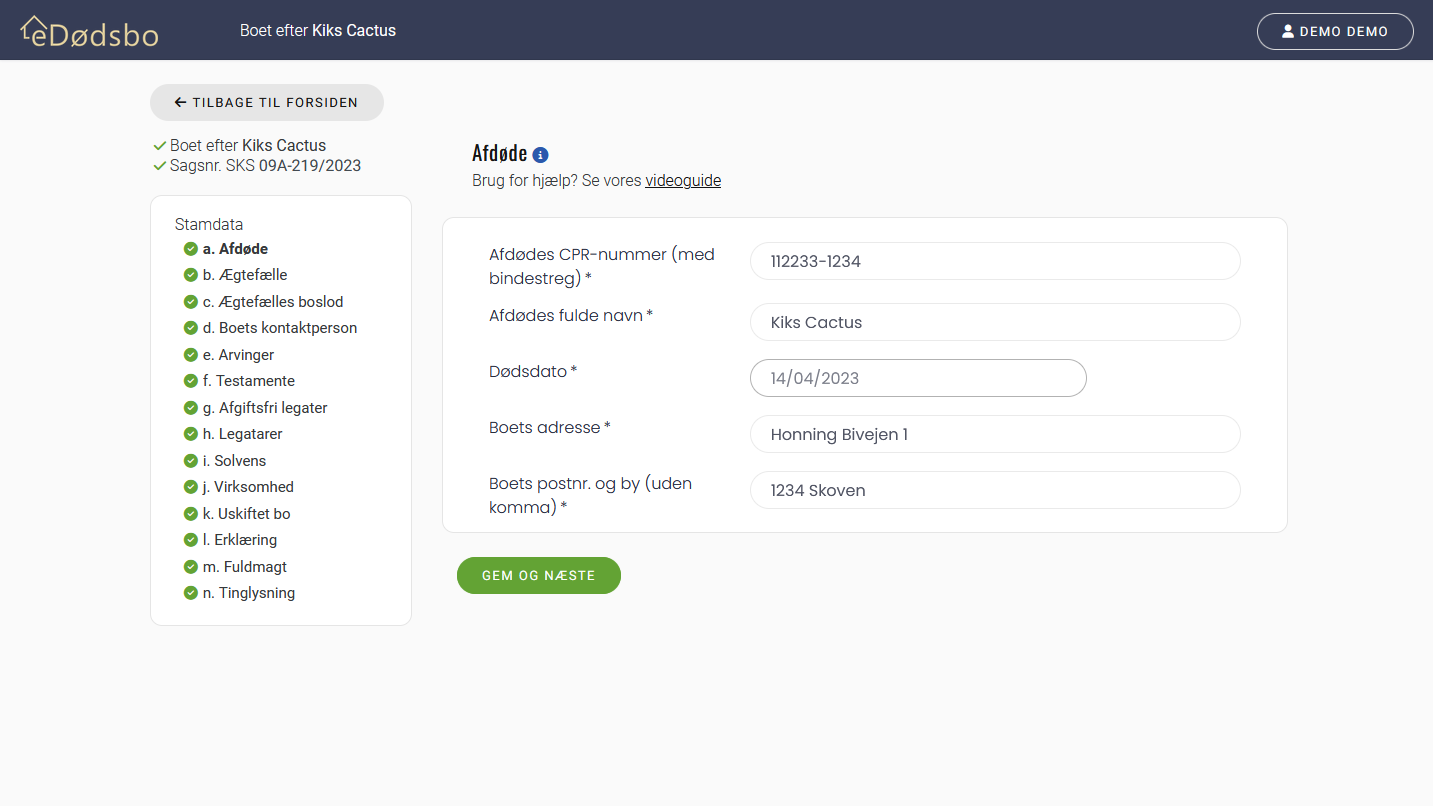Click the green checkmark beside Tinglysning
This screenshot has height=806, width=1433.
(x=190, y=593)
